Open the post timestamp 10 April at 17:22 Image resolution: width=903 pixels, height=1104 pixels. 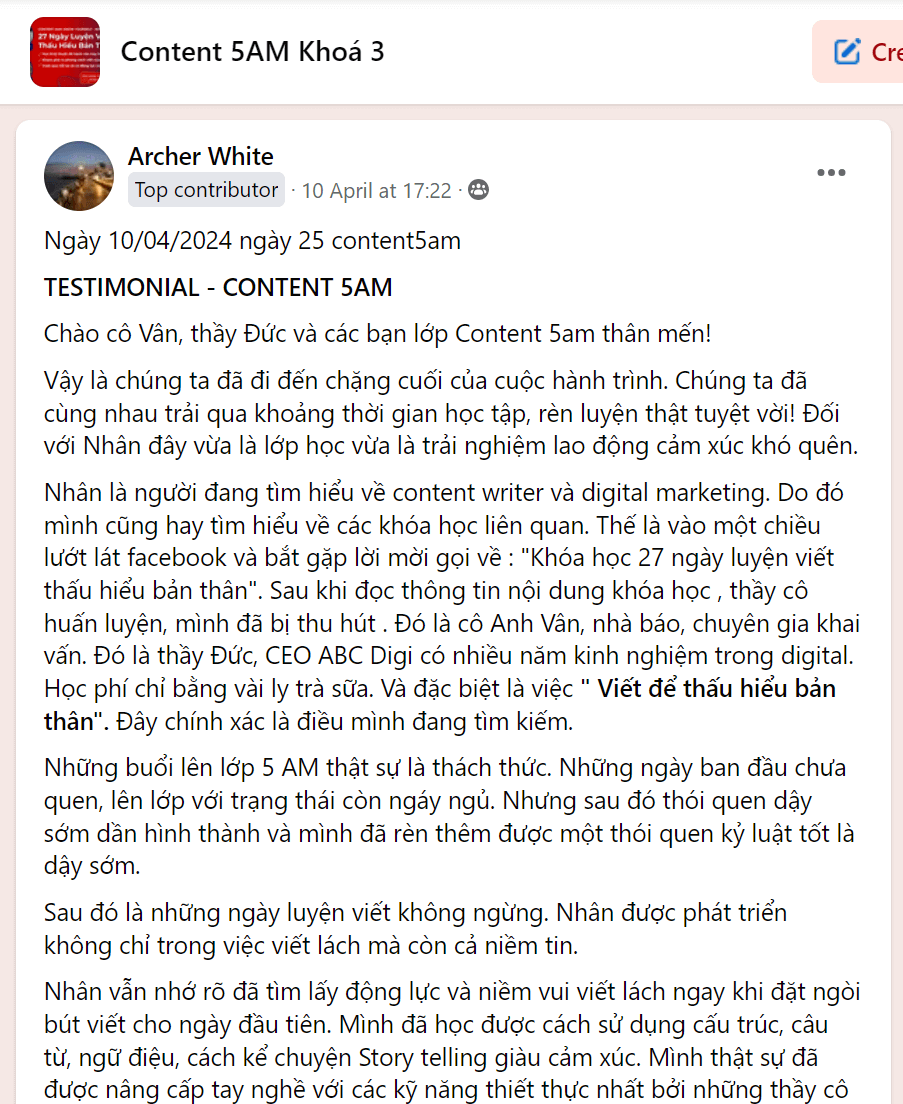(x=376, y=191)
